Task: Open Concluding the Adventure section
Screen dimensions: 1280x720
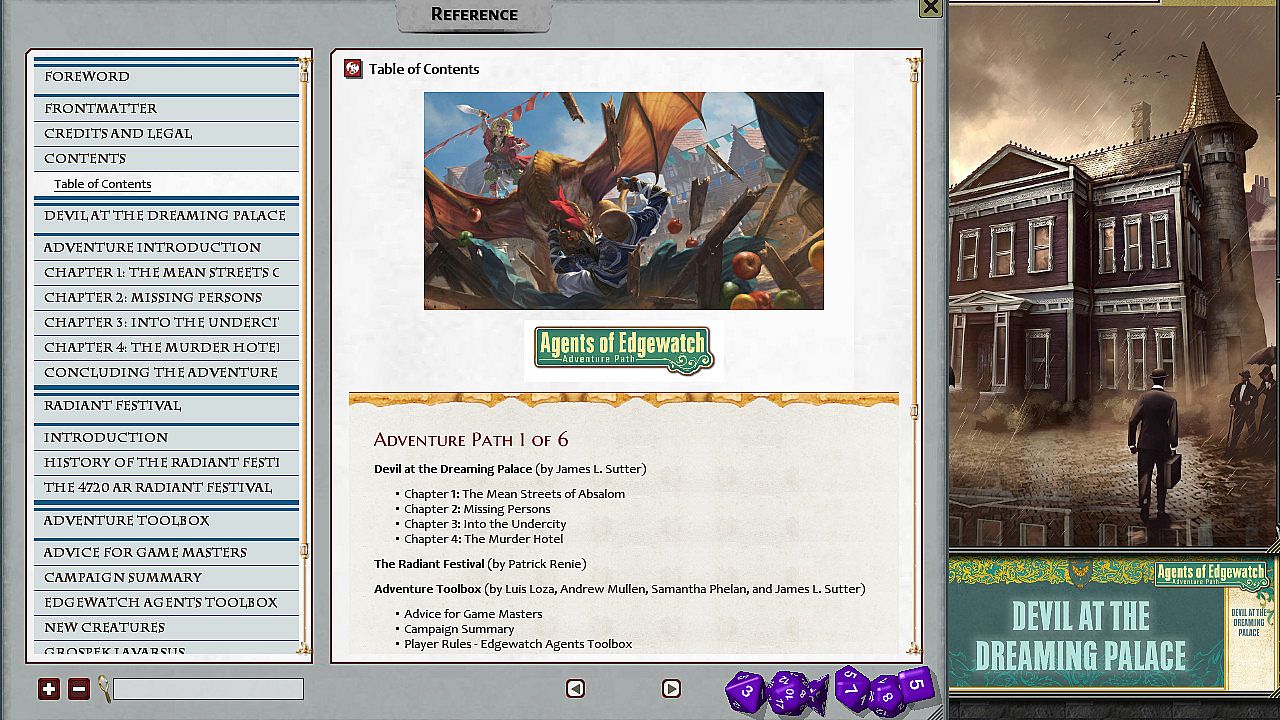Action: (166, 372)
